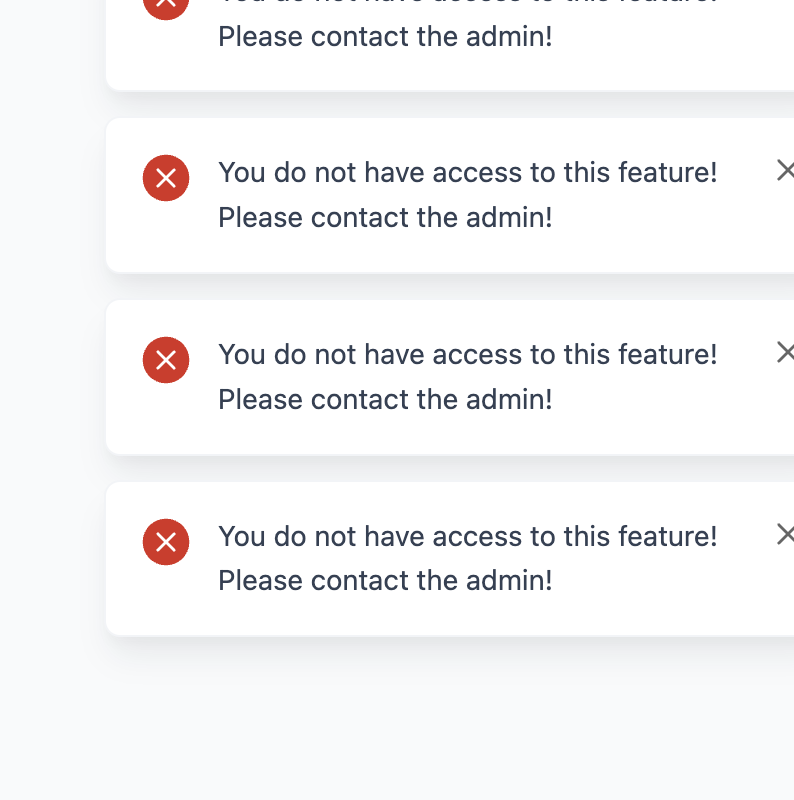This screenshot has width=794, height=800.
Task: Click "Please contact the admin!" in second notification
Action: (385, 218)
